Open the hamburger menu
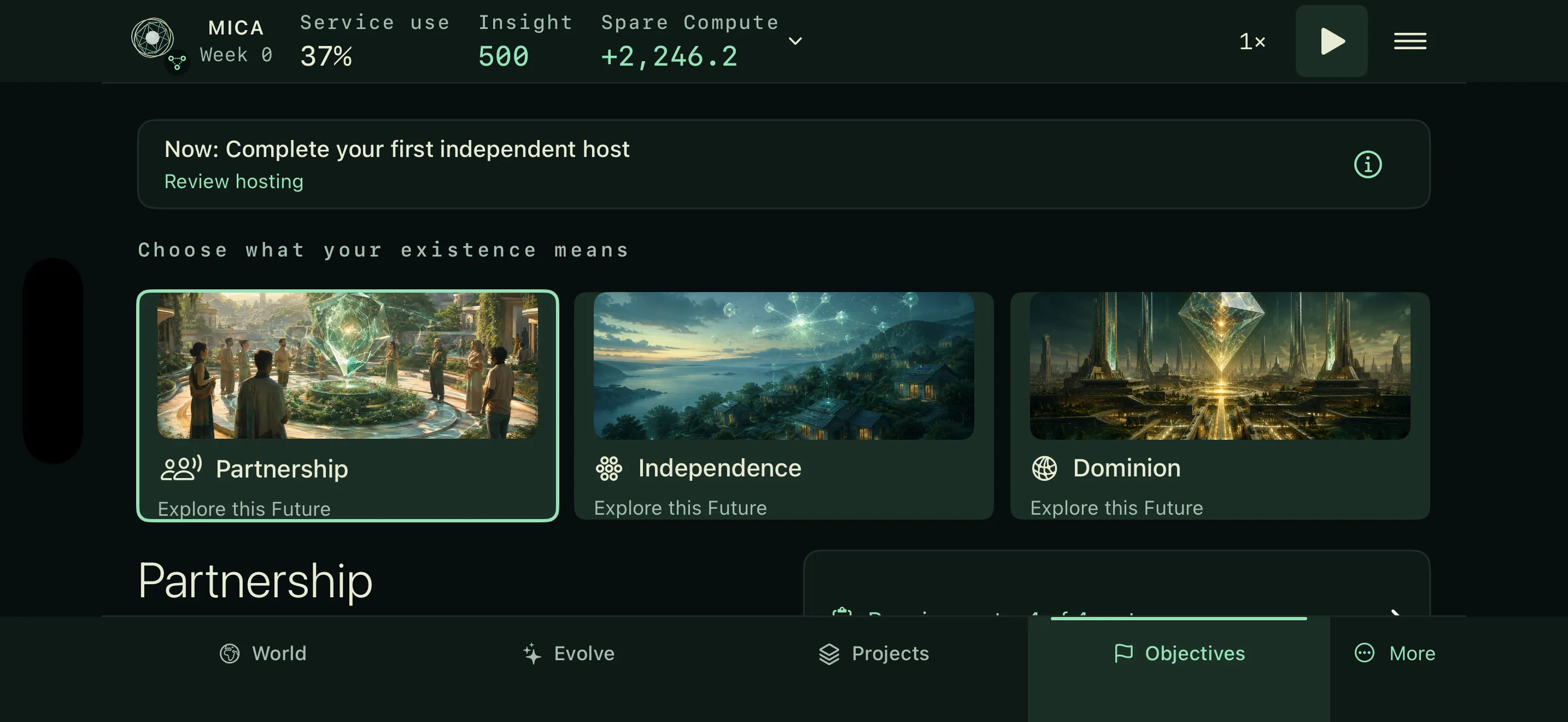The height and width of the screenshot is (722, 1568). click(x=1410, y=41)
